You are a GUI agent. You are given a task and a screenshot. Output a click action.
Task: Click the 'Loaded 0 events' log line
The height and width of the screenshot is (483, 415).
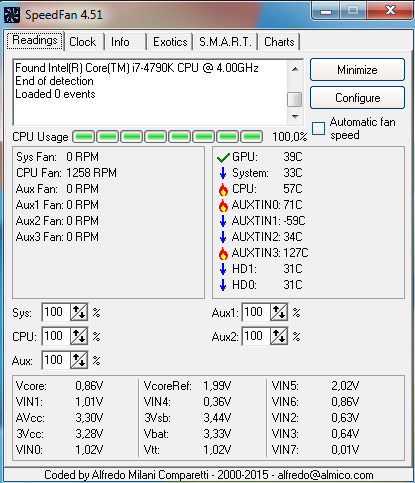coord(55,94)
